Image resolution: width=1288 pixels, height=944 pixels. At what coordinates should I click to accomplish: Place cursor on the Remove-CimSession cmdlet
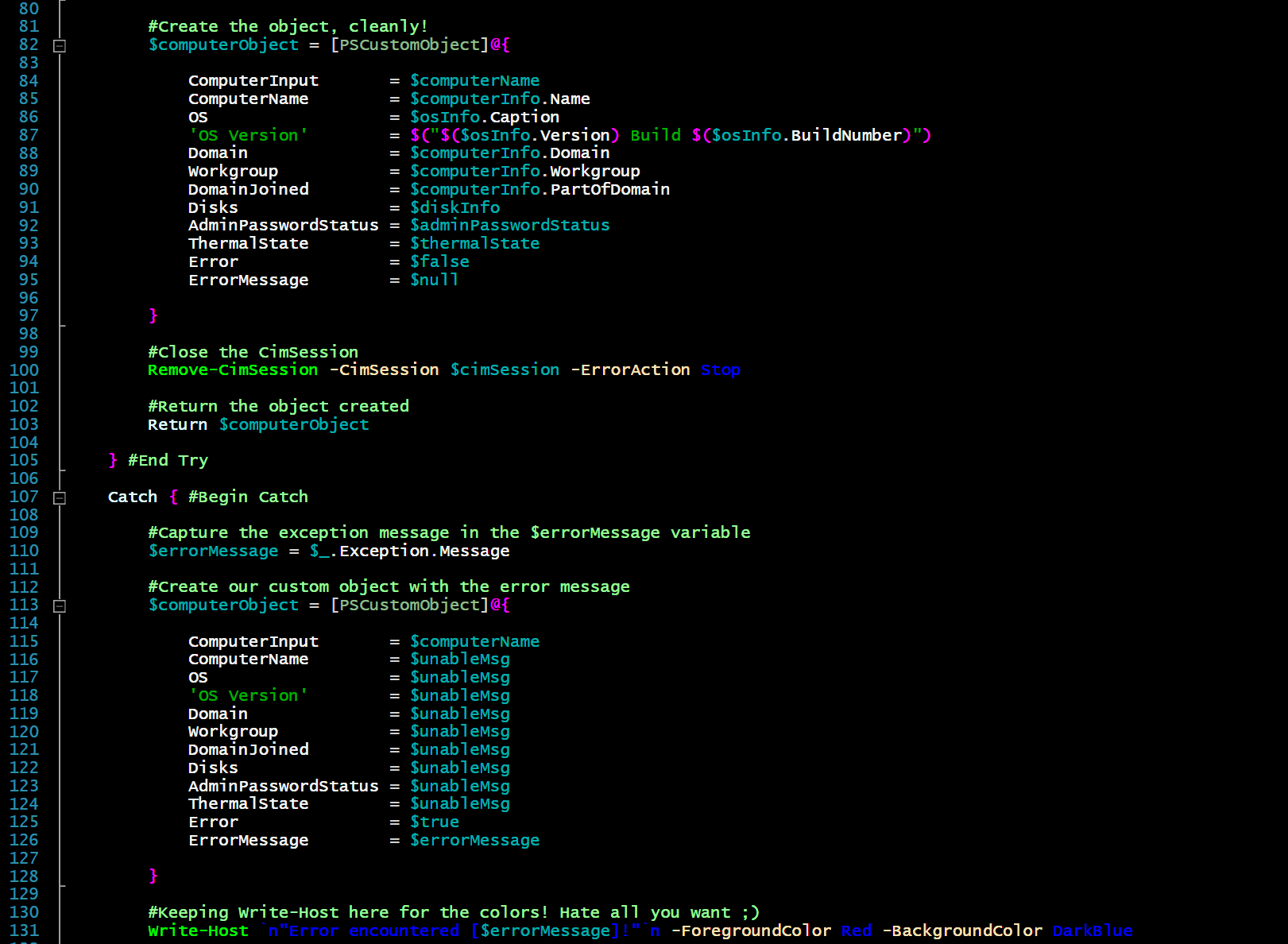pos(231,369)
